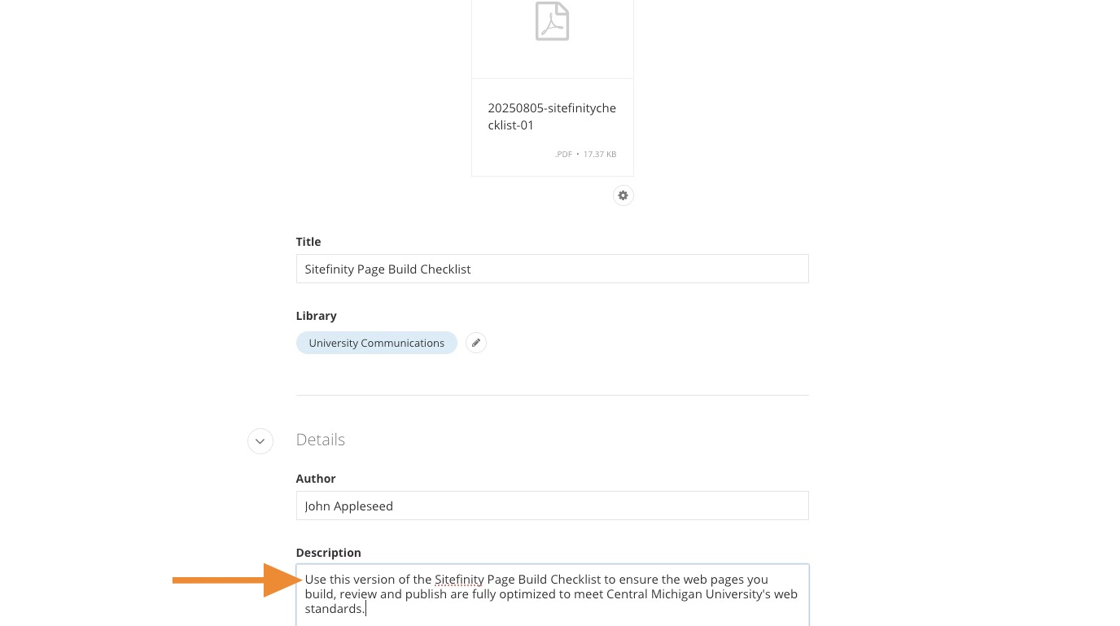
Task: Click the file name 20250805-sitefinitychecklist-01
Action: [x=552, y=116]
